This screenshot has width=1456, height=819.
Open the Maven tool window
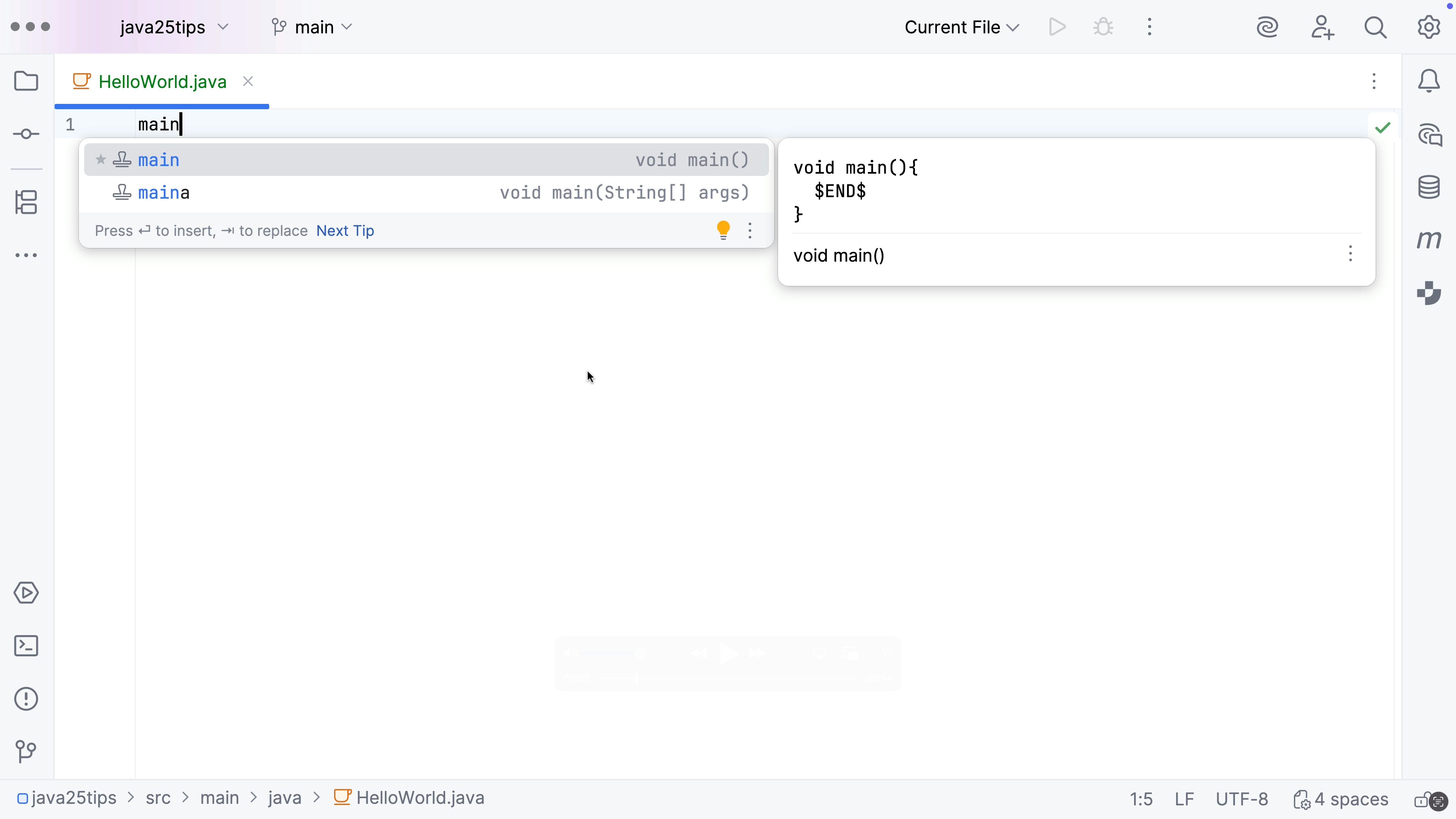click(x=1429, y=239)
